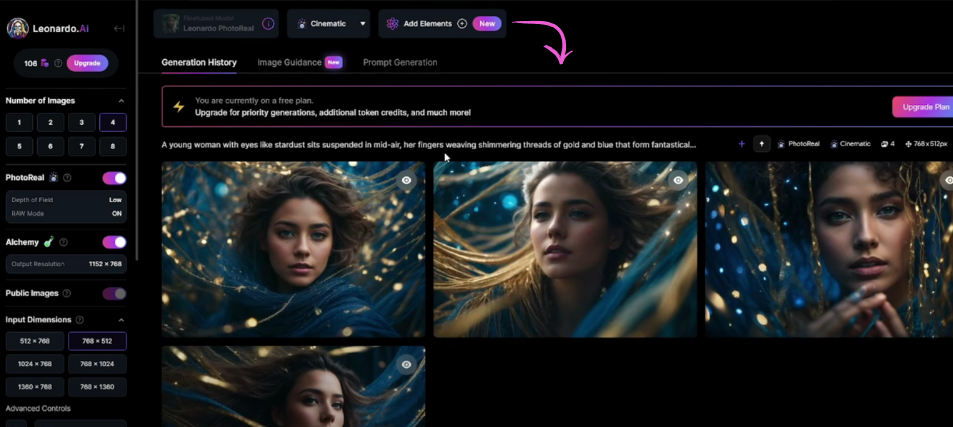Click the Leonardo.Ai avatar logo
The image size is (953, 427).
(18, 28)
